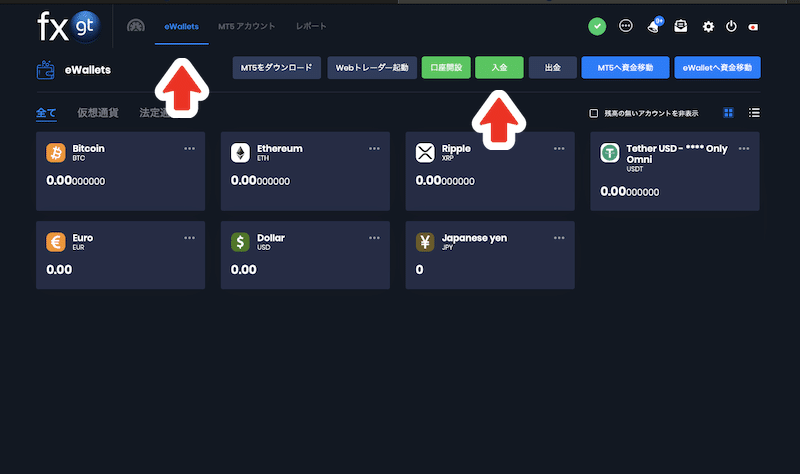The image size is (800, 474).
Task: Click Tether USD Only Omni title
Action: tap(677, 154)
